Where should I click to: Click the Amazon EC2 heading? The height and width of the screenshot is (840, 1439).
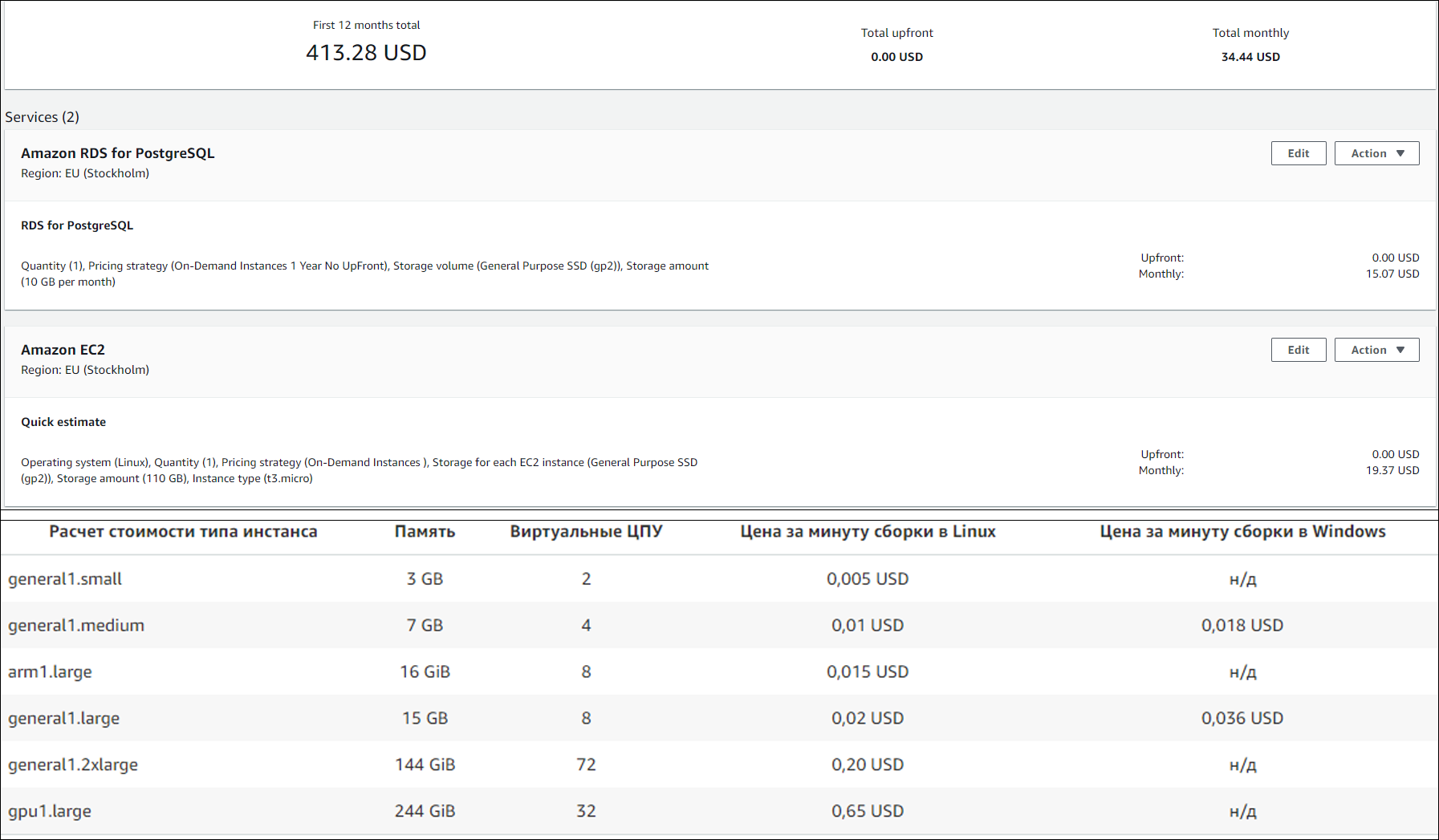coord(63,350)
